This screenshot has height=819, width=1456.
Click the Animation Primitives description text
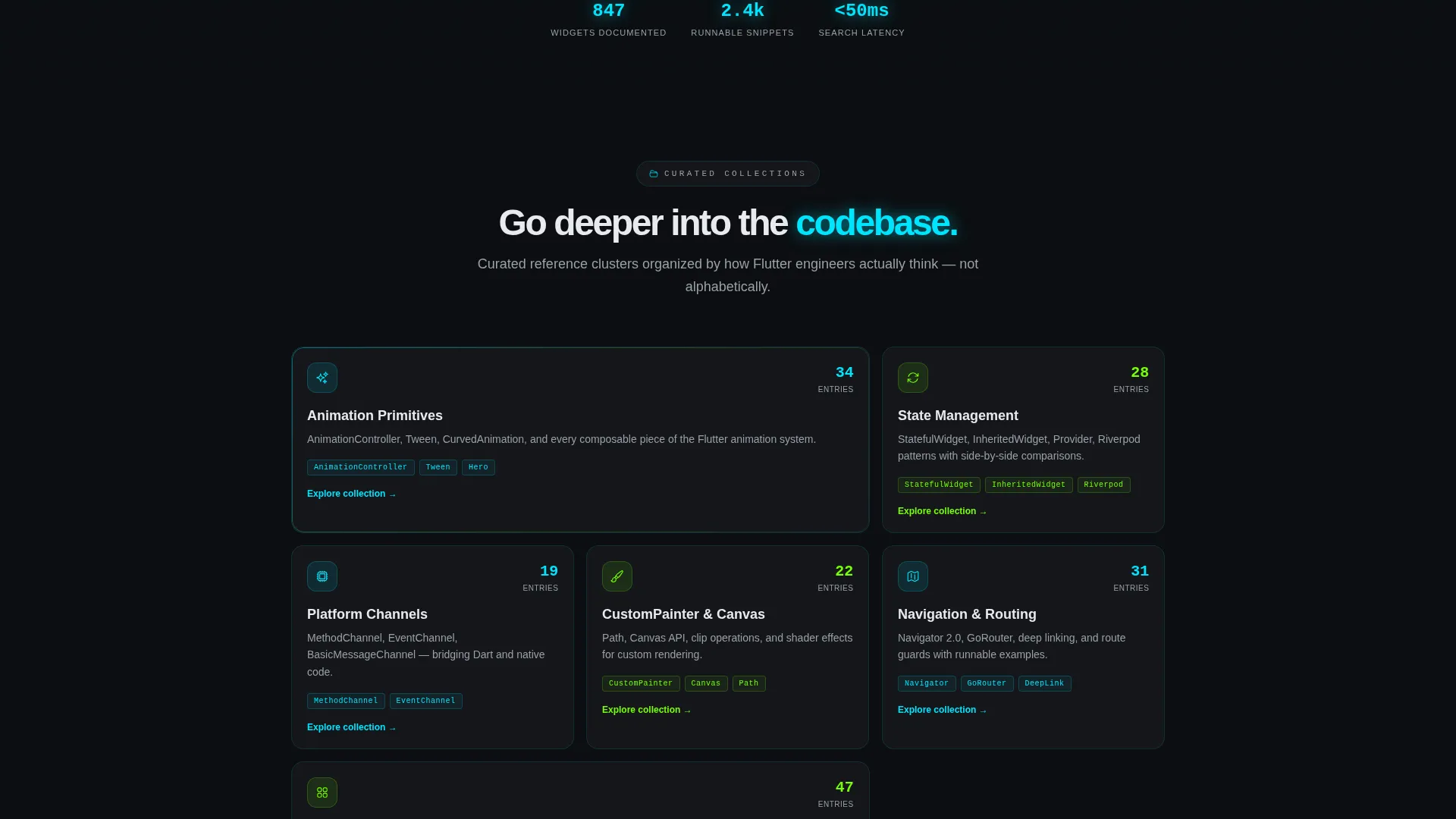pyautogui.click(x=561, y=439)
